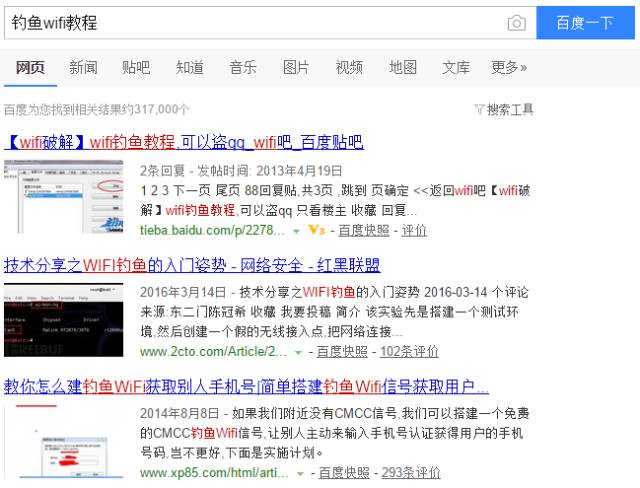
Task: Select the 网页 tab
Action: tap(30, 67)
